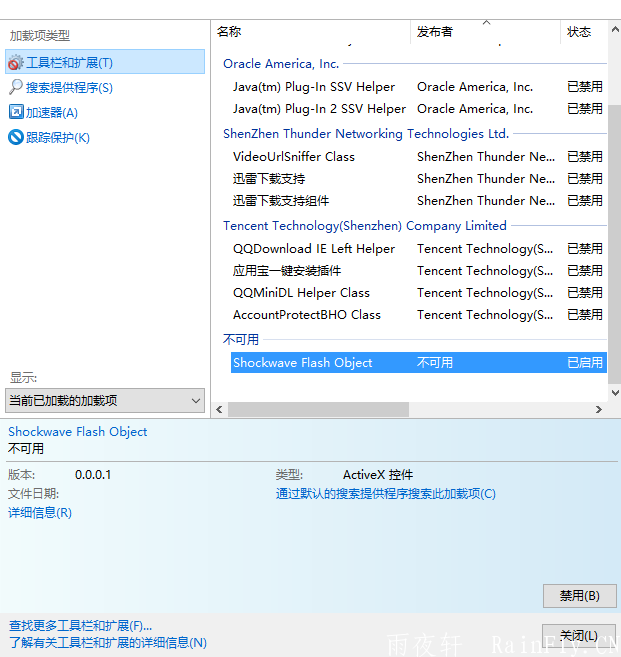
Task: Click the Disable button
Action: (579, 596)
